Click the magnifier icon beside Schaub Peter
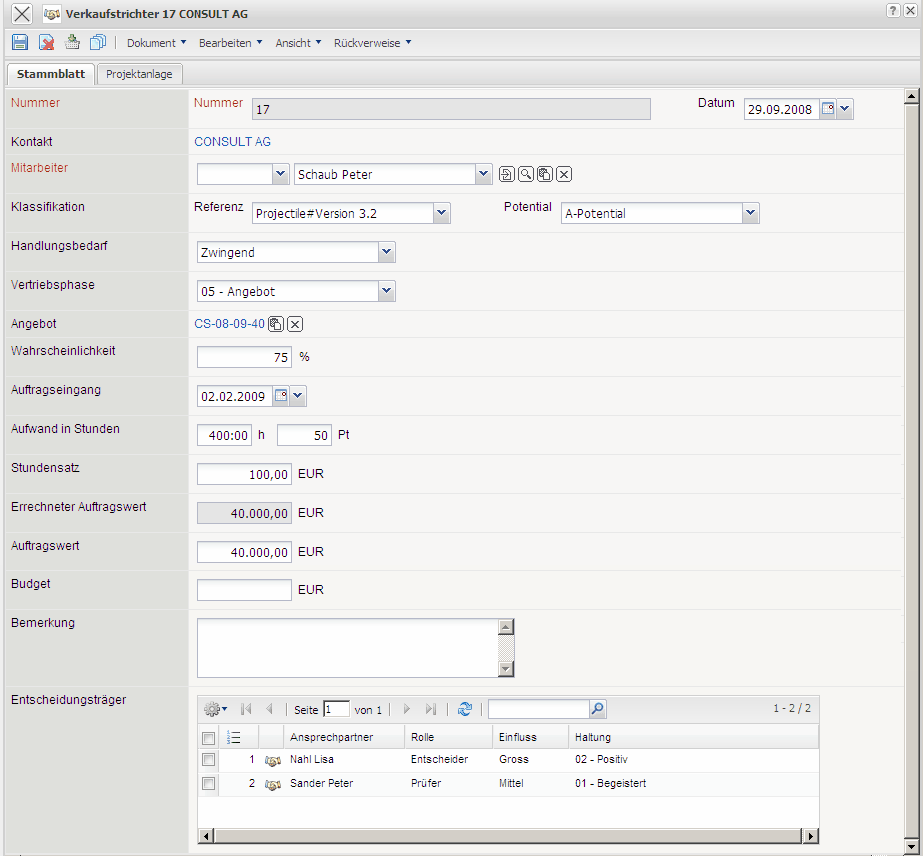The width and height of the screenshot is (923, 856). (526, 175)
